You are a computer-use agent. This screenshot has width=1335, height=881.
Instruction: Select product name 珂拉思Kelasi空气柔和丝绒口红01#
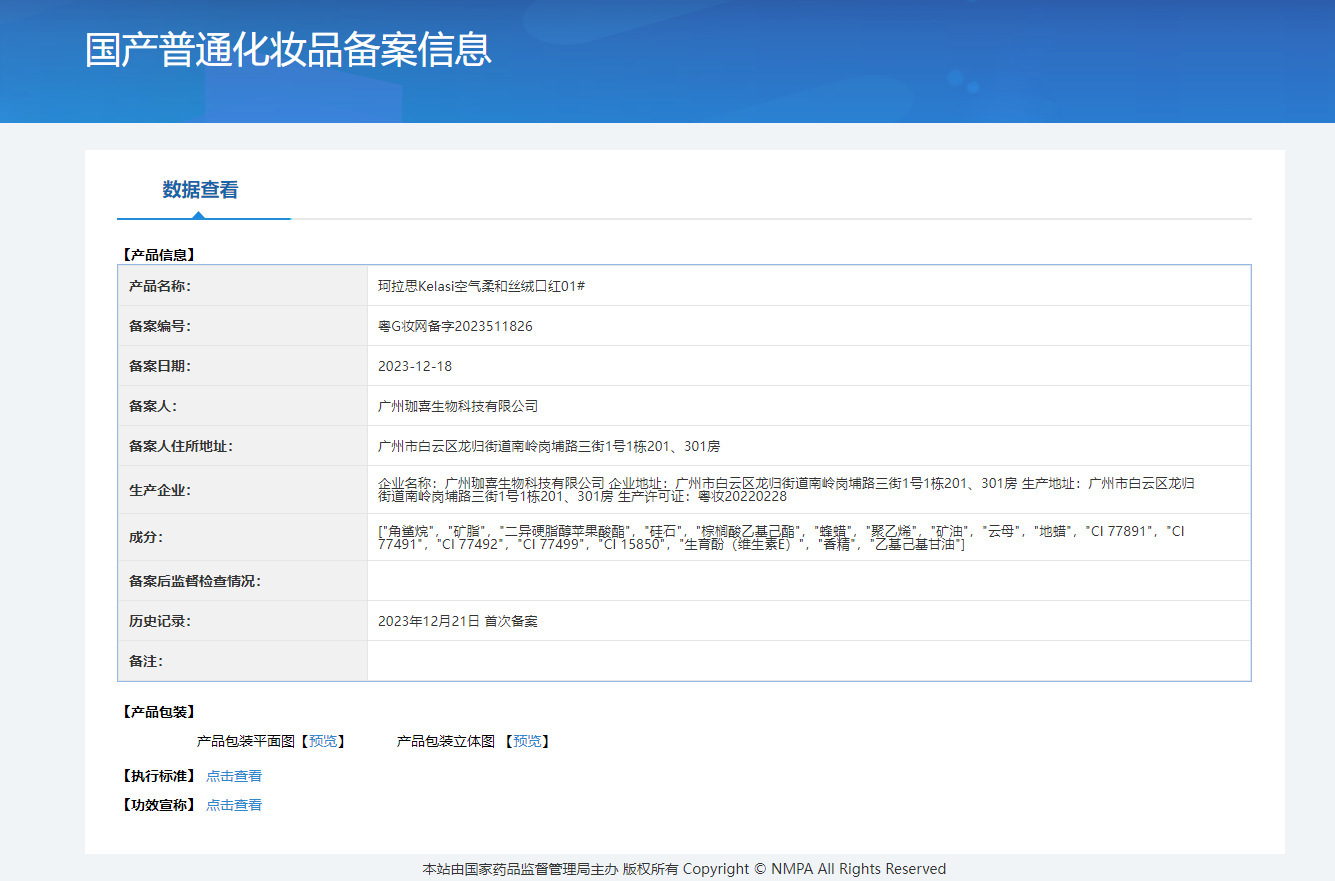[x=481, y=286]
